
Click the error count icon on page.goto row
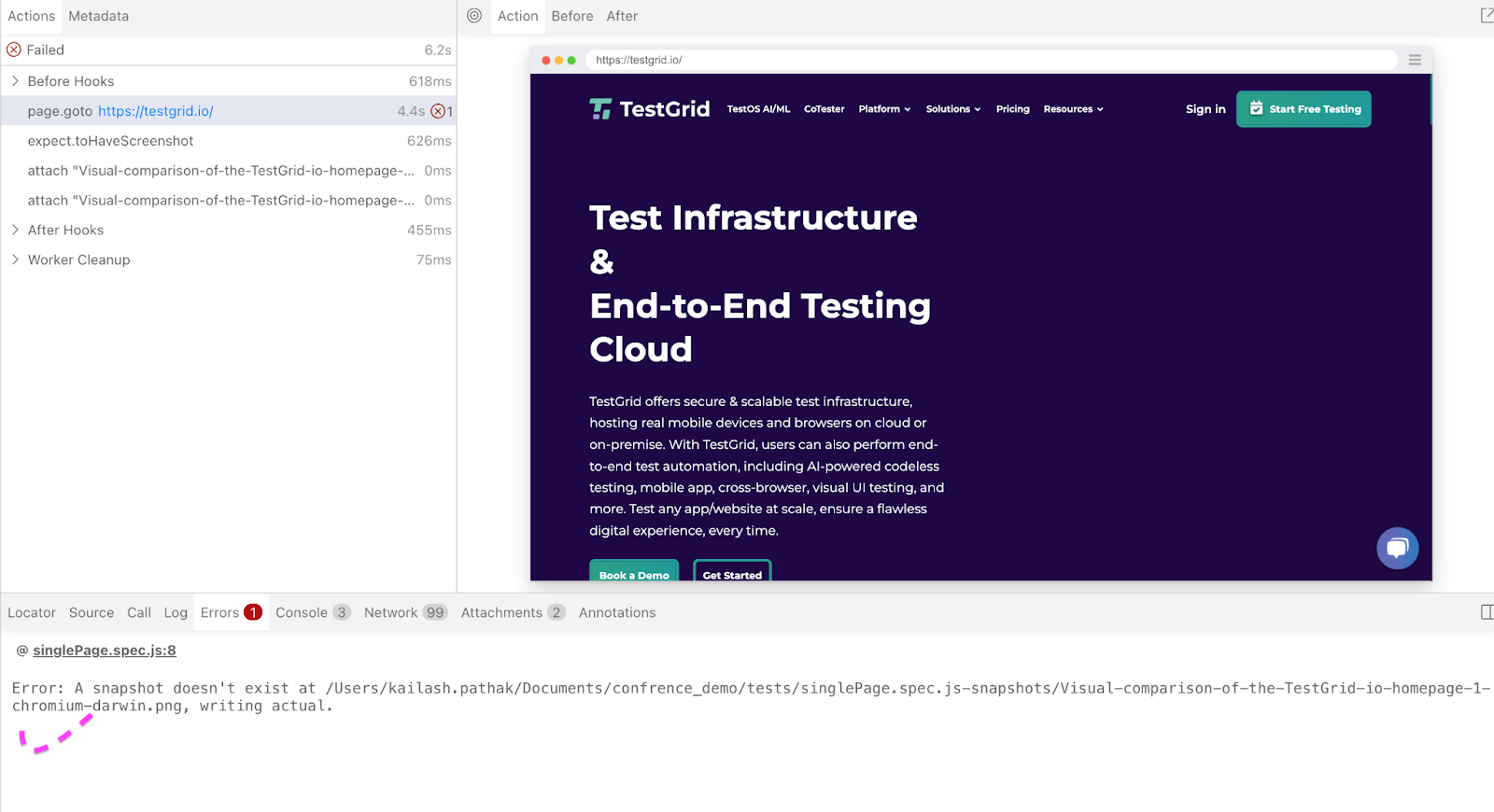(437, 111)
